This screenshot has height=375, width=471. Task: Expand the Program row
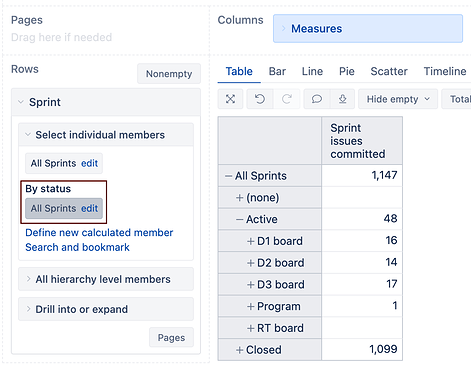[251, 306]
